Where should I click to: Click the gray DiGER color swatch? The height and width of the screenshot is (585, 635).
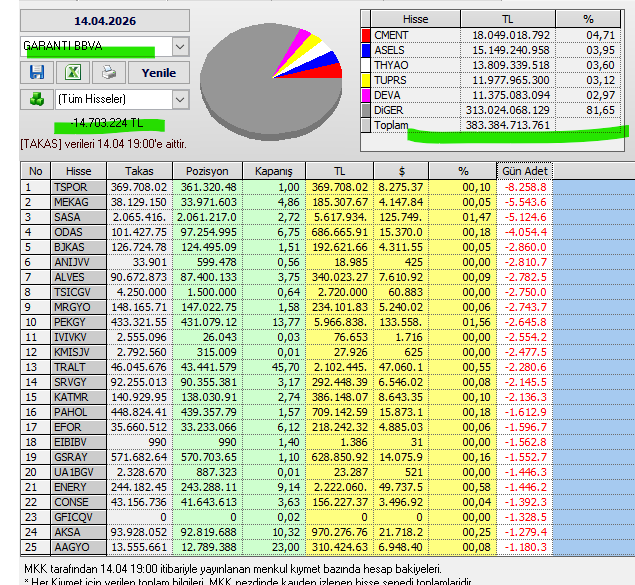pyautogui.click(x=366, y=110)
